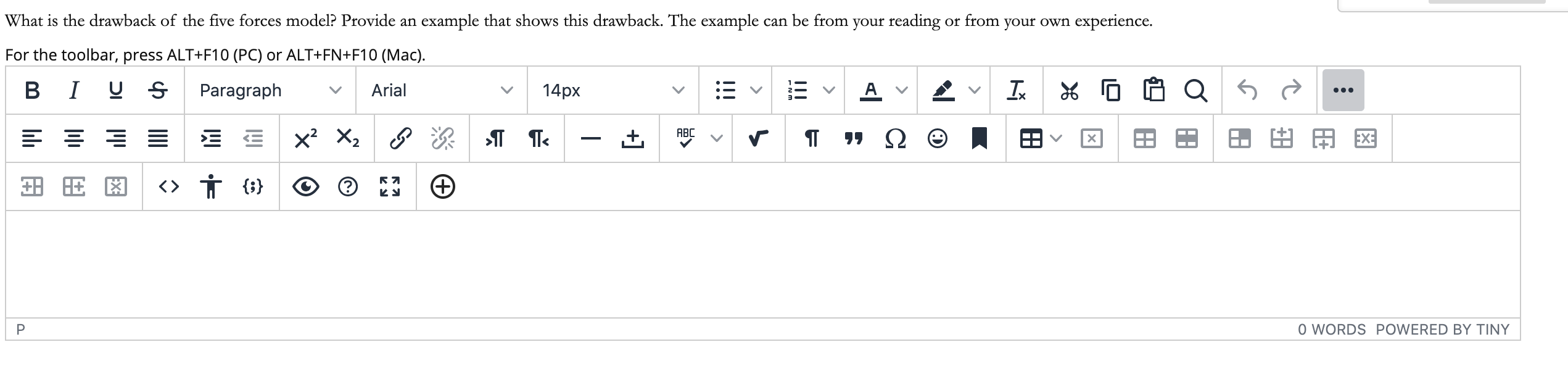Toggle bold formatting

pos(33,90)
